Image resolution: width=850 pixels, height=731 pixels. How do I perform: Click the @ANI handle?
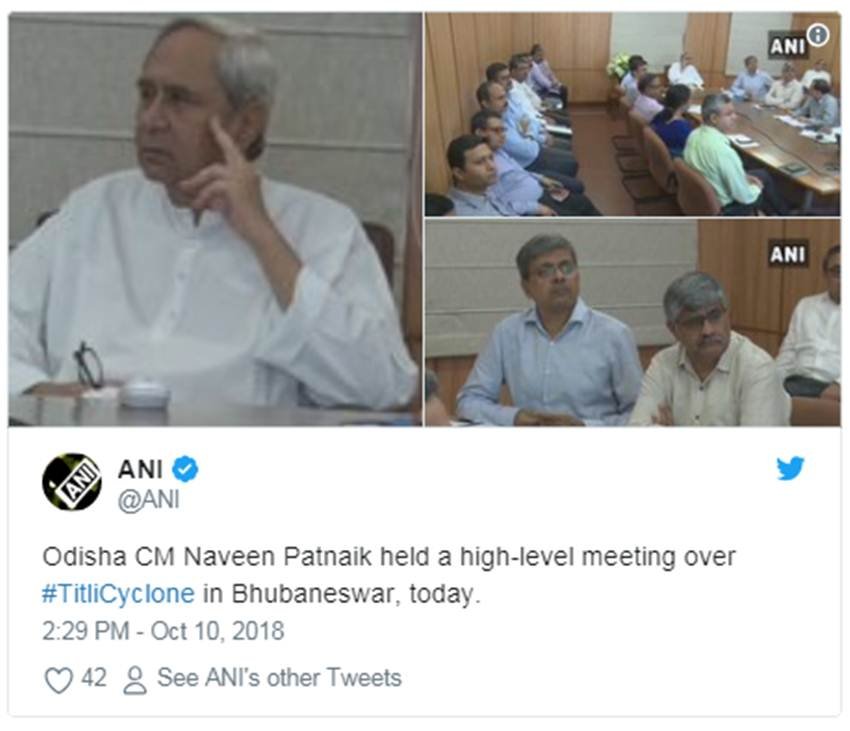[149, 500]
